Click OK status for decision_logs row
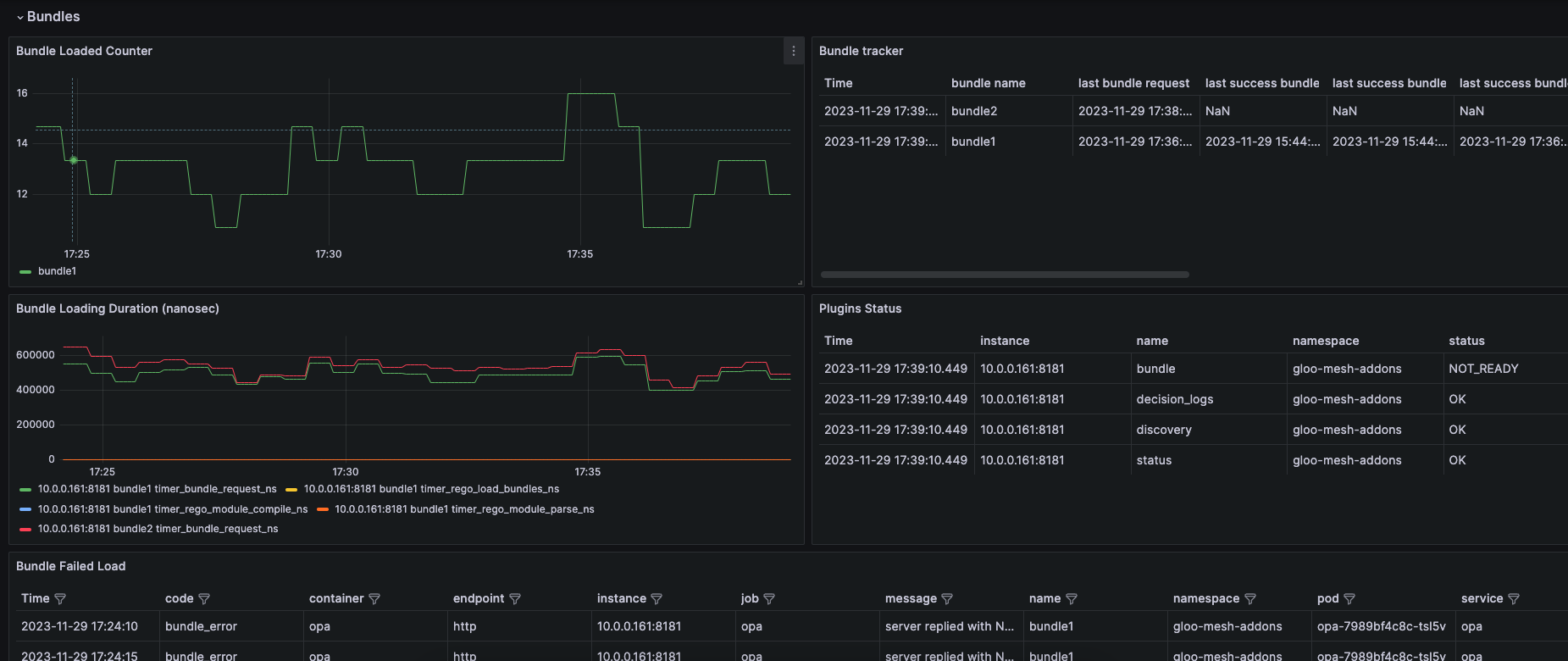Viewport: 1568px width, 661px height. pyautogui.click(x=1505, y=399)
